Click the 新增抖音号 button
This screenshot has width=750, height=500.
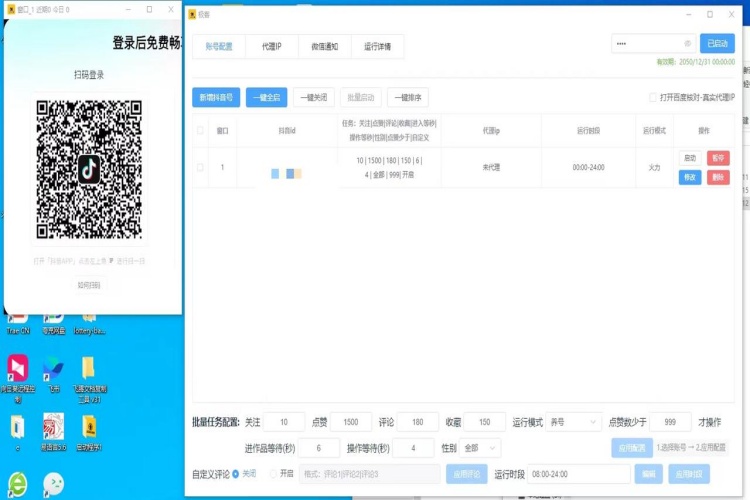click(216, 98)
